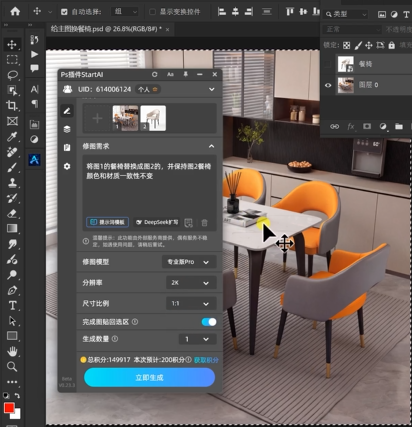Select the Gradient tool
This screenshot has height=427, width=412.
pyautogui.click(x=12, y=229)
